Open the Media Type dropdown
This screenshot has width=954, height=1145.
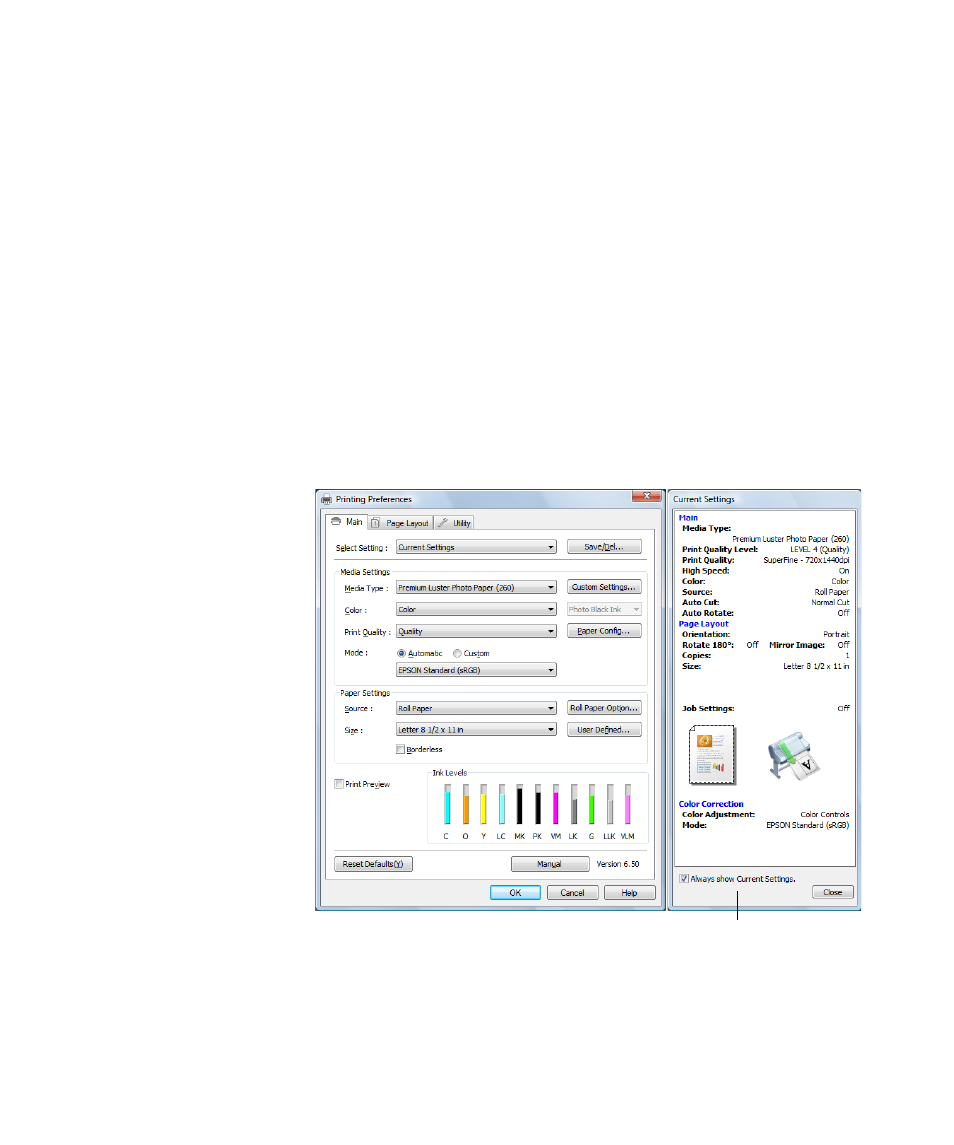pos(476,588)
